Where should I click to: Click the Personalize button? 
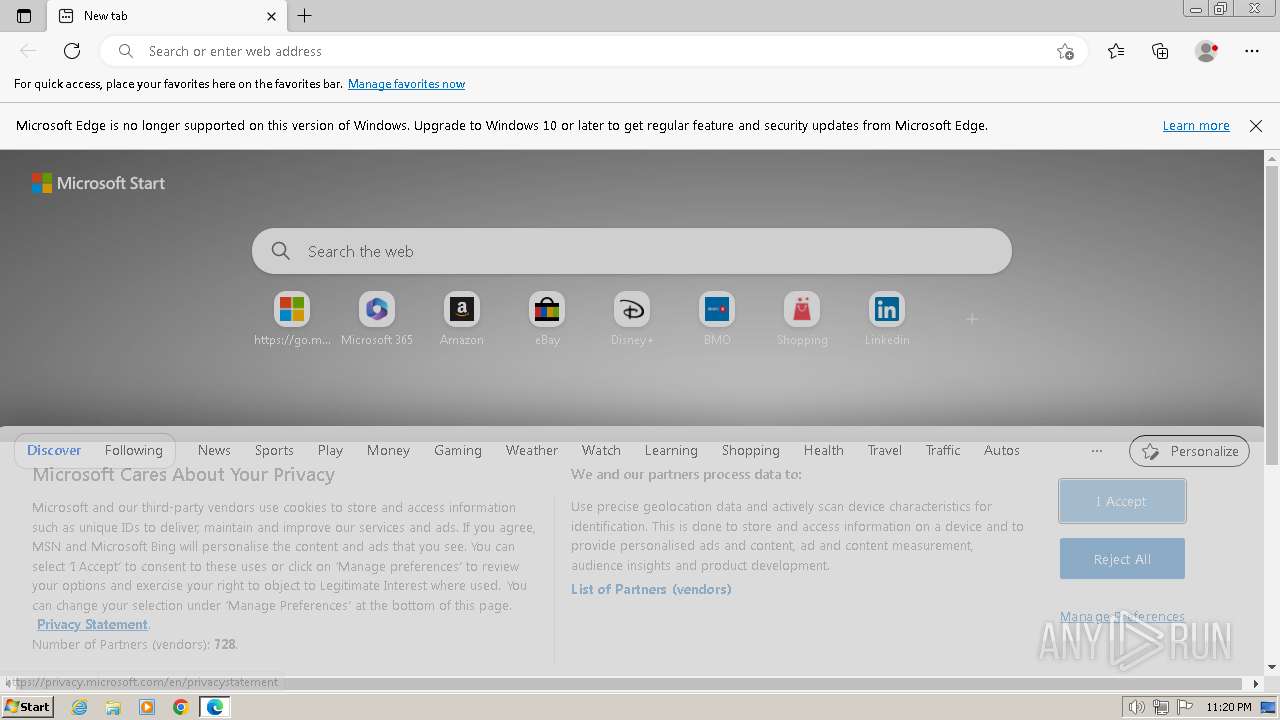(1190, 451)
